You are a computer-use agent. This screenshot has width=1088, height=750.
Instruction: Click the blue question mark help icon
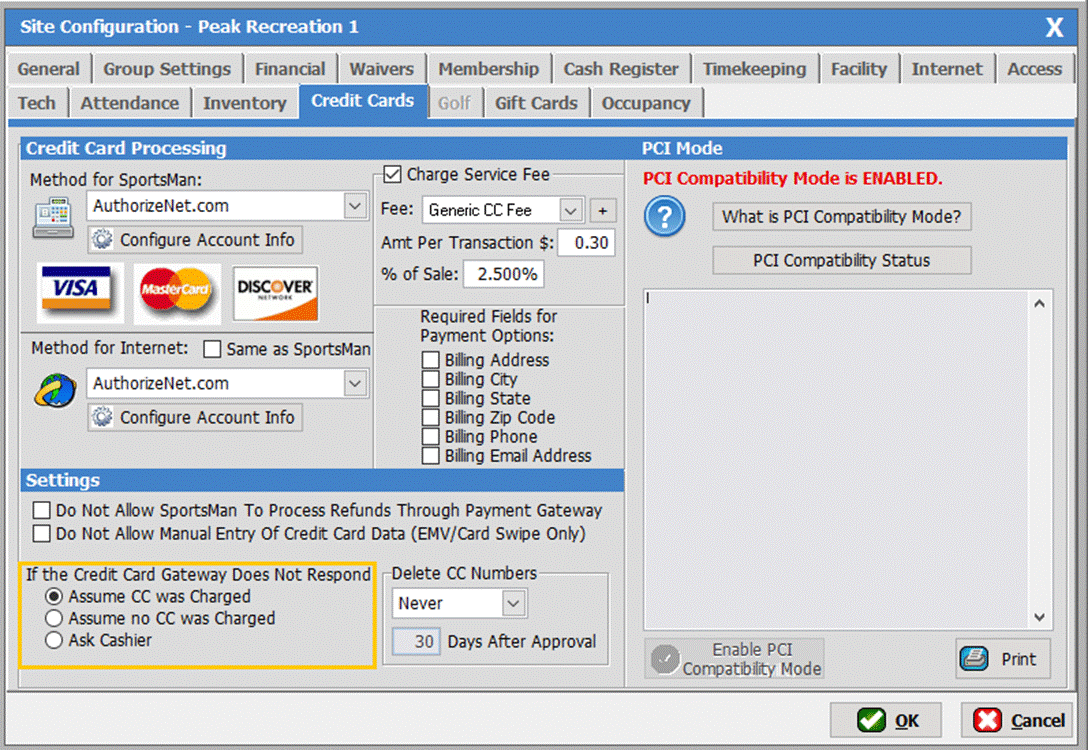(x=664, y=217)
